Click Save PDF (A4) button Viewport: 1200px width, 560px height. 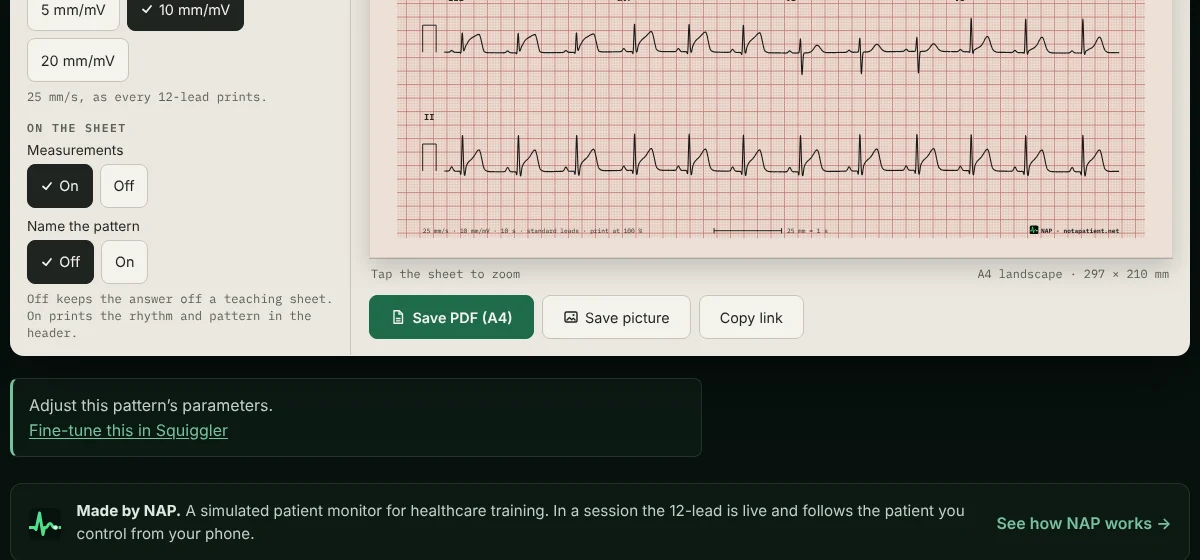451,317
